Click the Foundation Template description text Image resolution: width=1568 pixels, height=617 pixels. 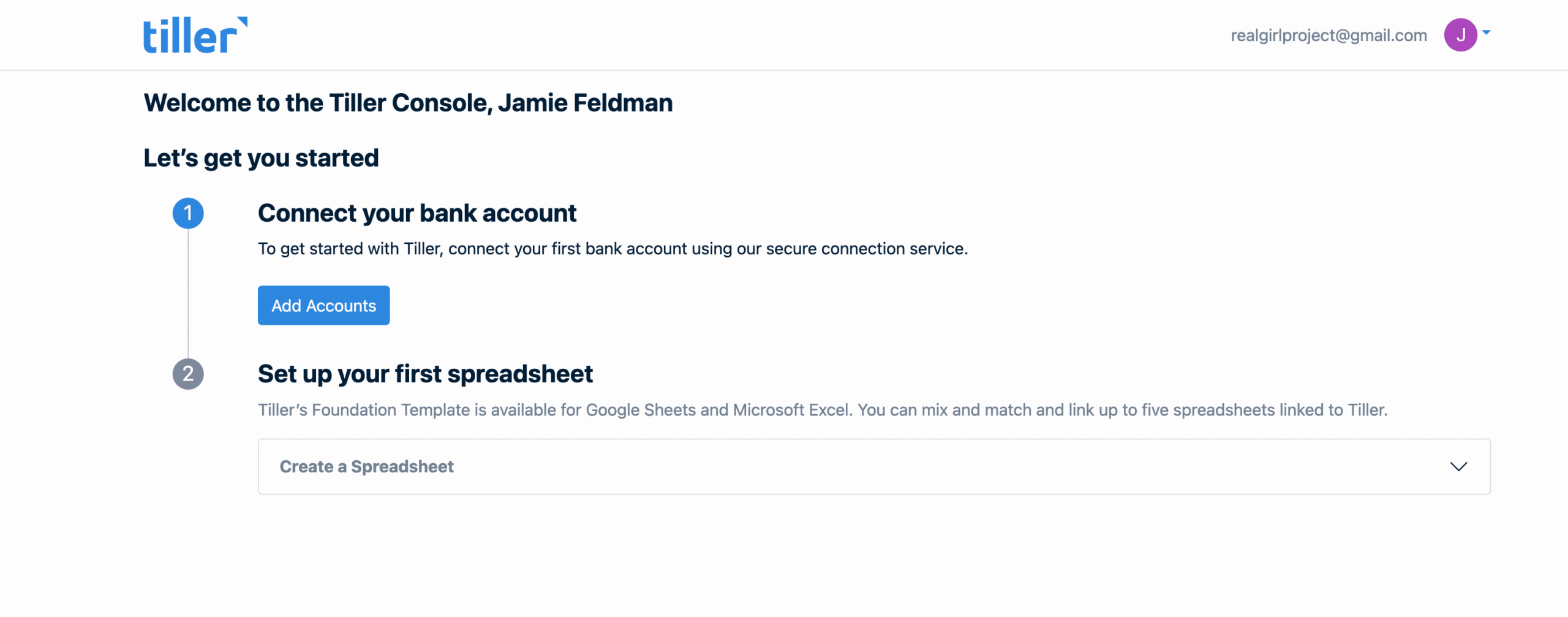click(x=823, y=410)
